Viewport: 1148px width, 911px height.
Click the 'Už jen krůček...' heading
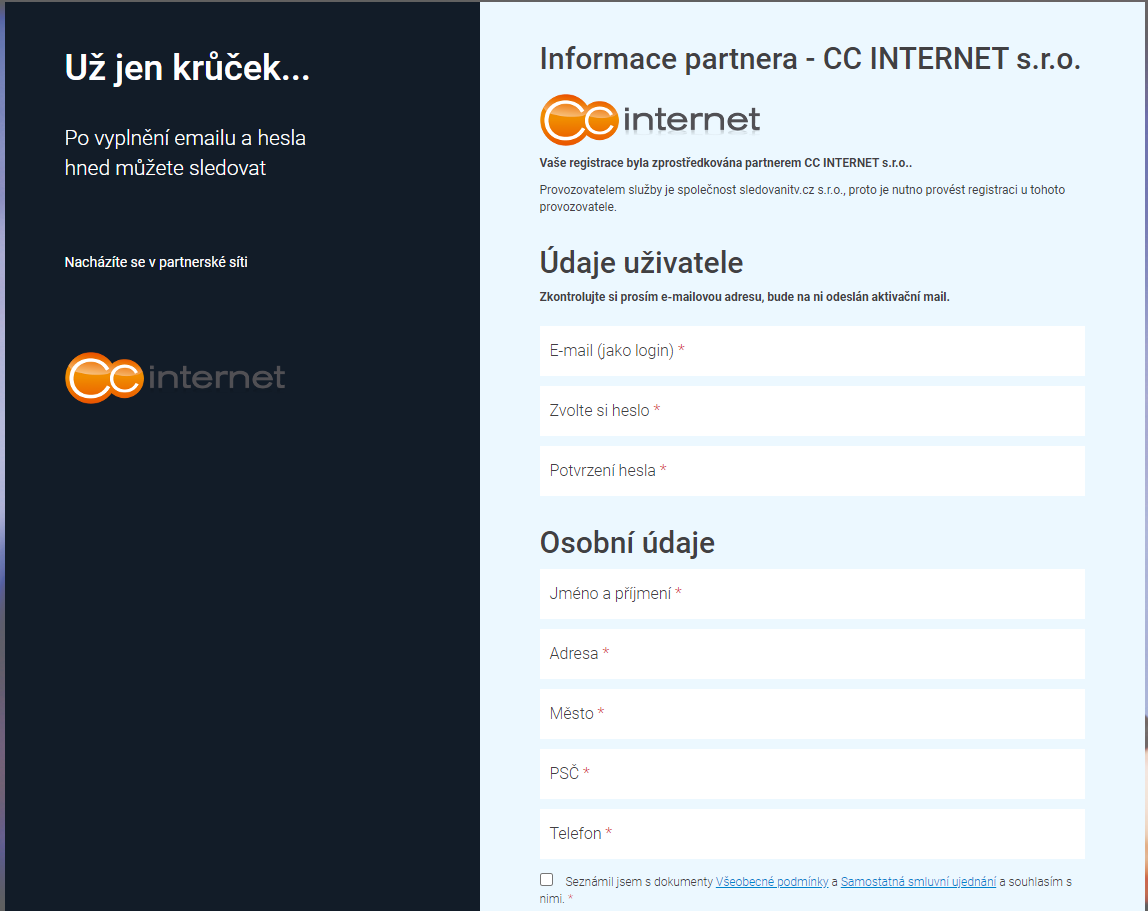coord(187,68)
